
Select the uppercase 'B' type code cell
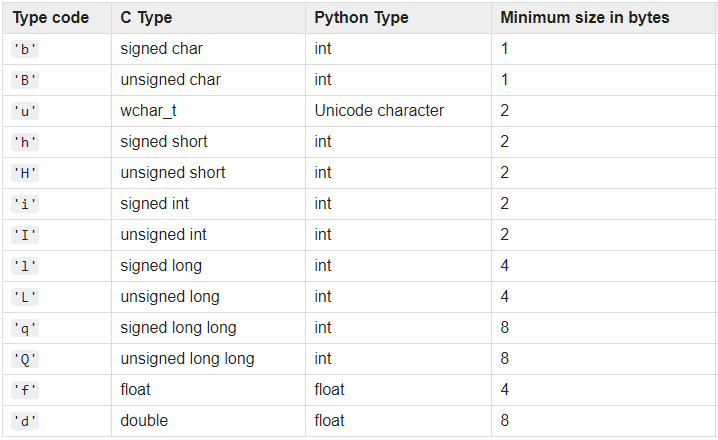pyautogui.click(x=24, y=80)
